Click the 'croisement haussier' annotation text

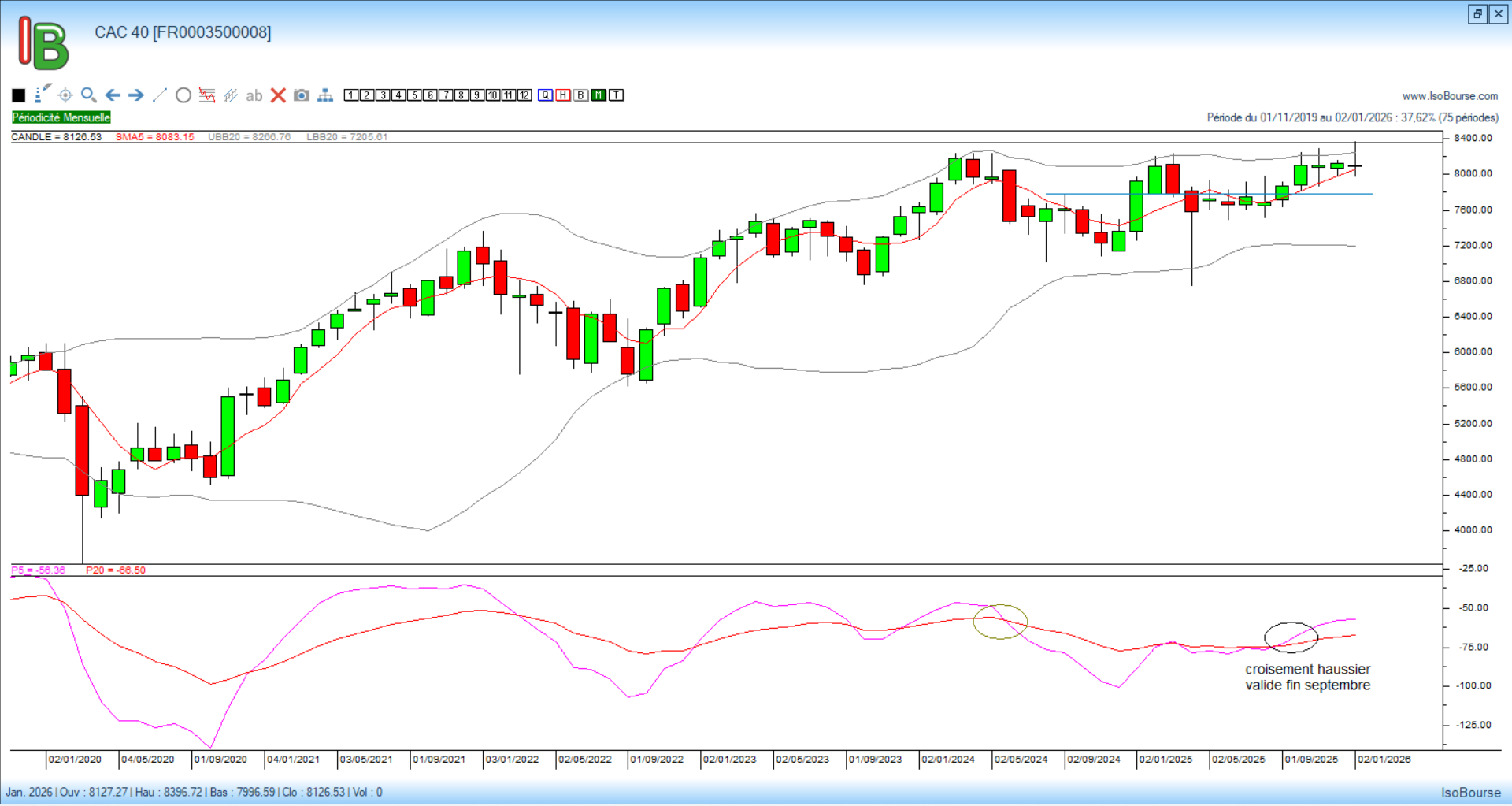(1307, 670)
